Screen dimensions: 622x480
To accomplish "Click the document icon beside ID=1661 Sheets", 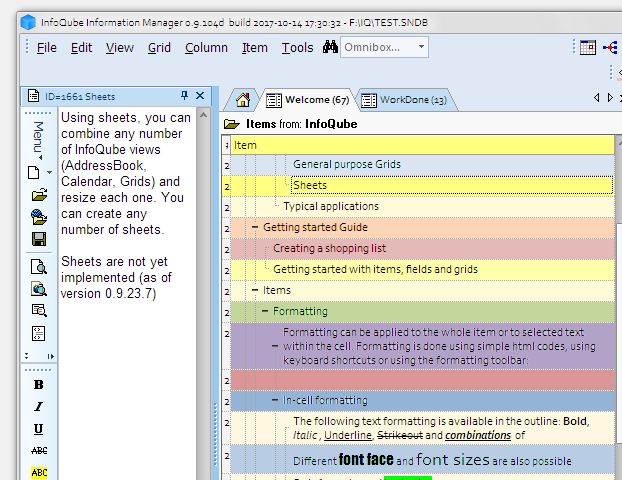I will click(x=34, y=96).
